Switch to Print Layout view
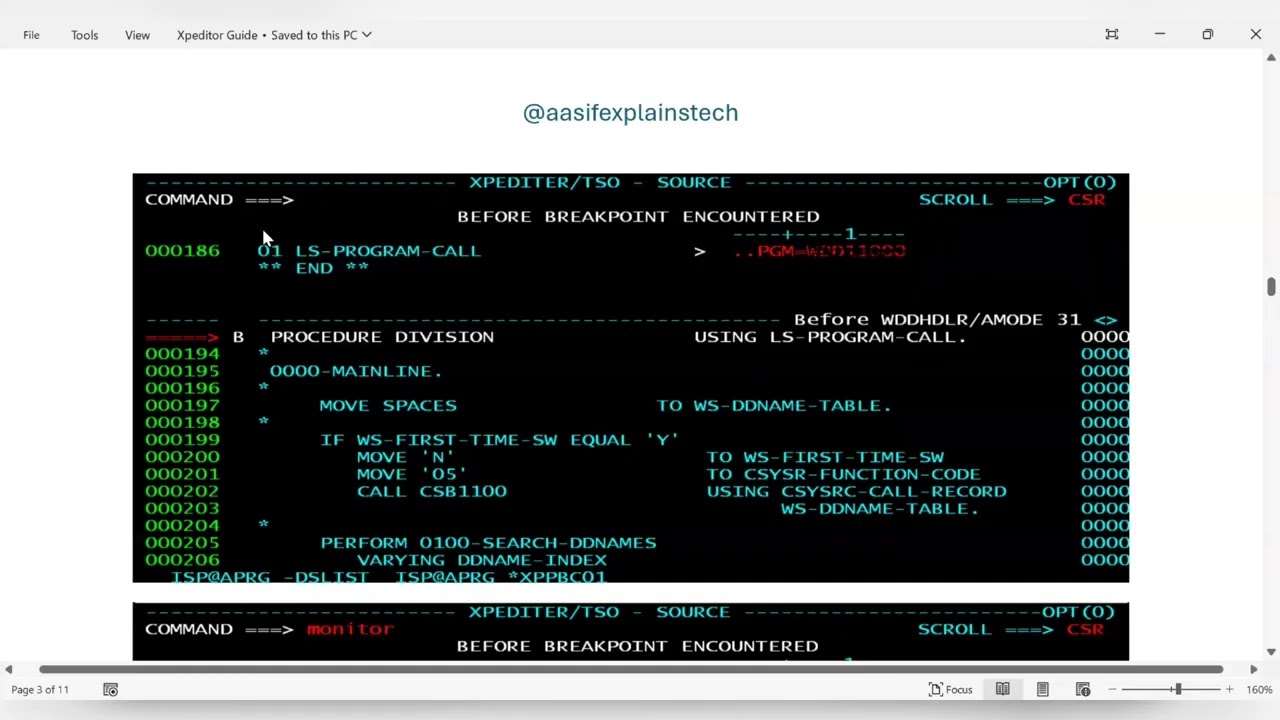1280x720 pixels. [1042, 690]
